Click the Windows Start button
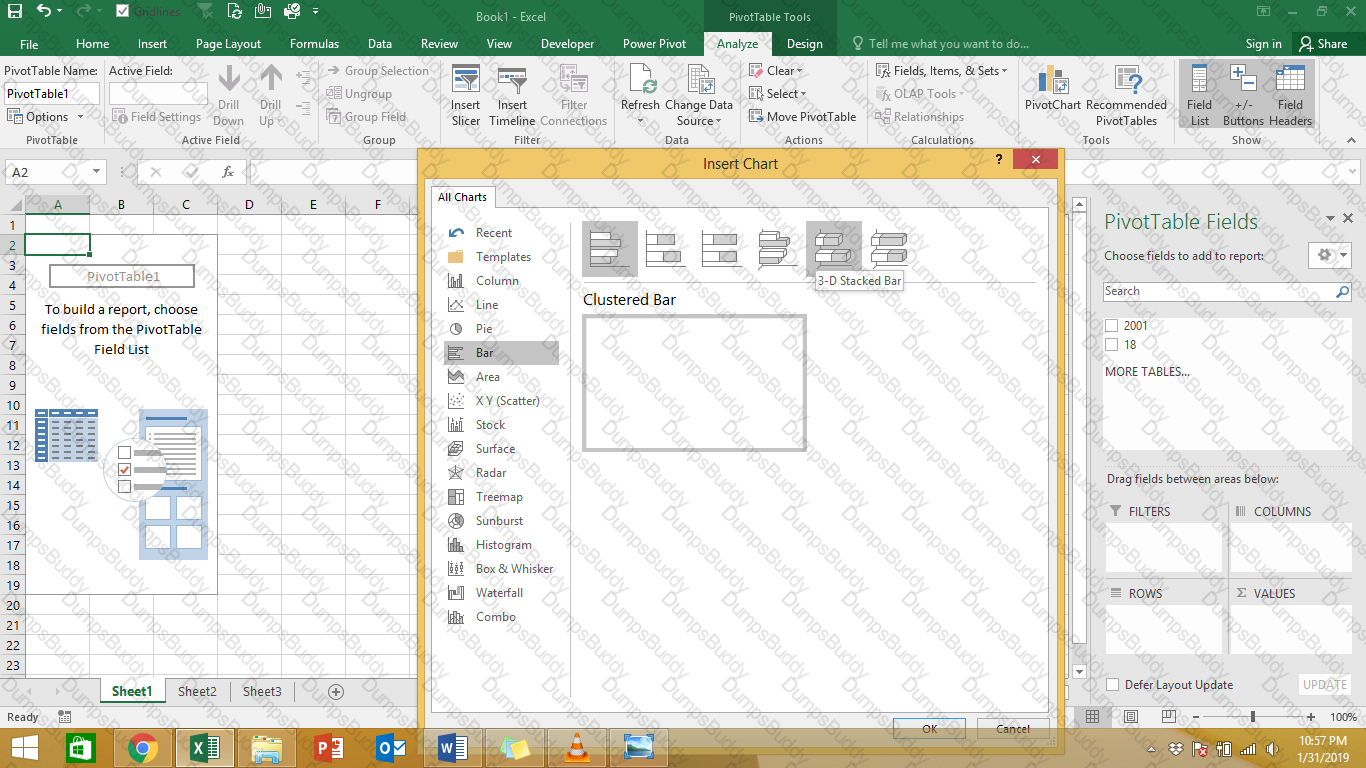The height and width of the screenshot is (768, 1366). (24, 748)
